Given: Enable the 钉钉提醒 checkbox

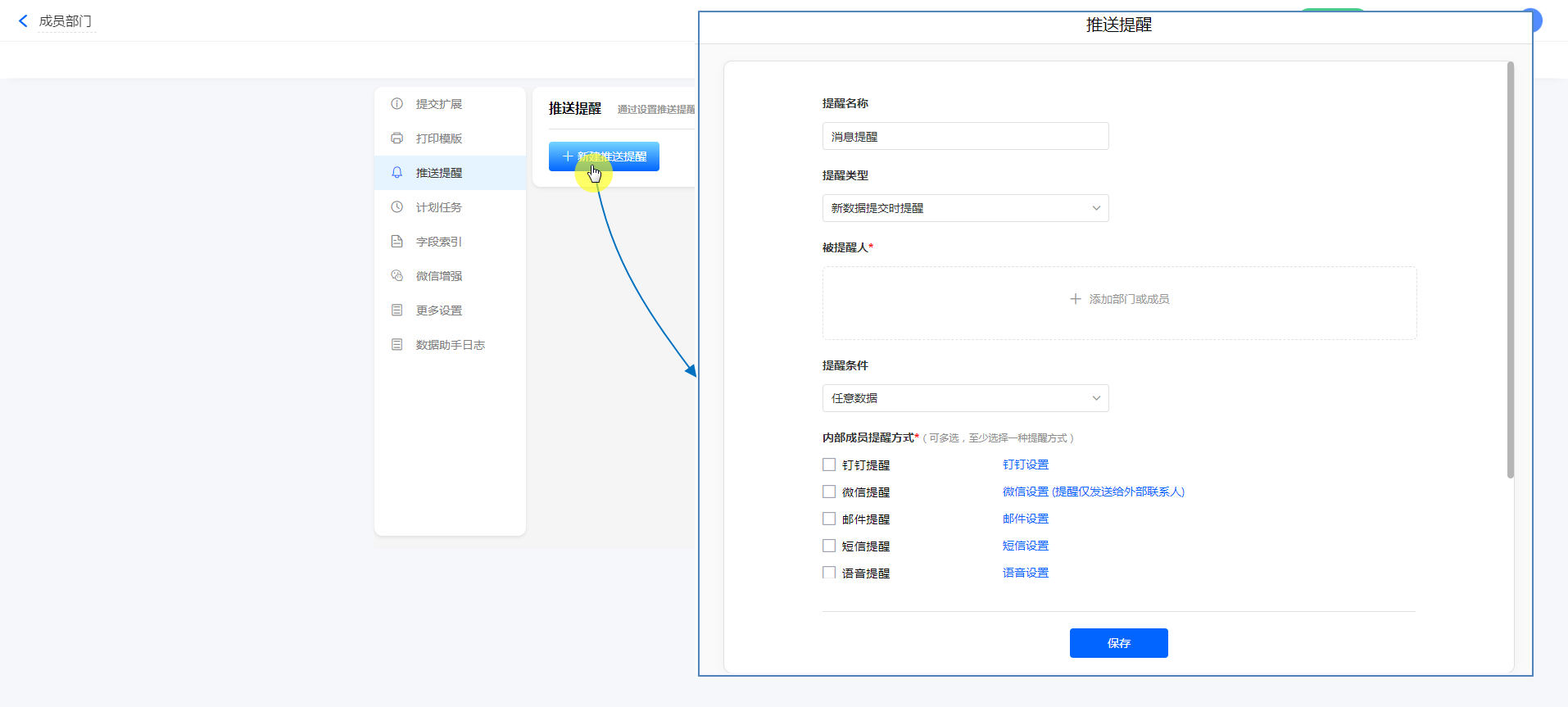Looking at the screenshot, I should tap(829, 465).
